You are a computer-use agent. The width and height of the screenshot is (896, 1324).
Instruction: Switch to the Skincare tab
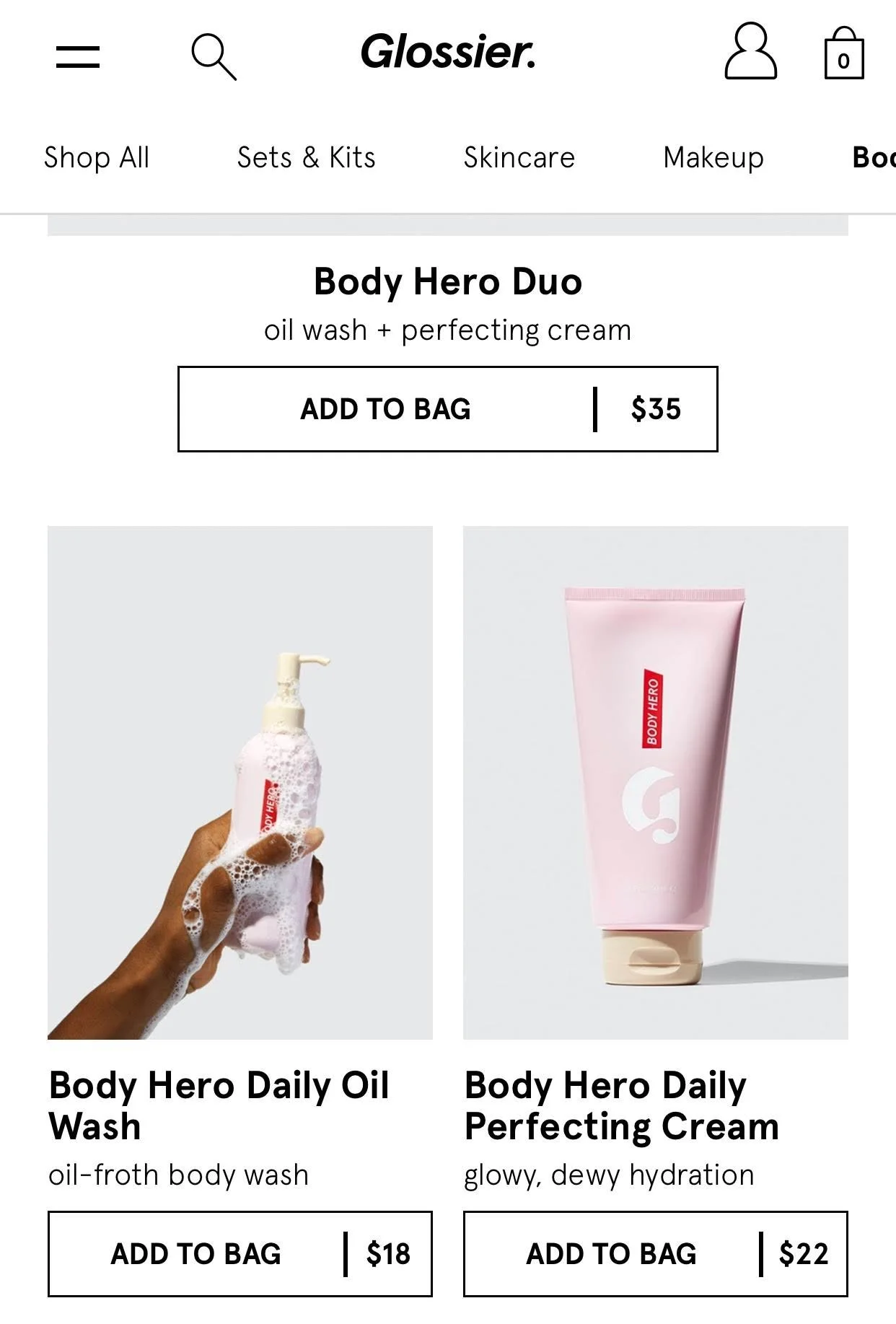pos(519,157)
